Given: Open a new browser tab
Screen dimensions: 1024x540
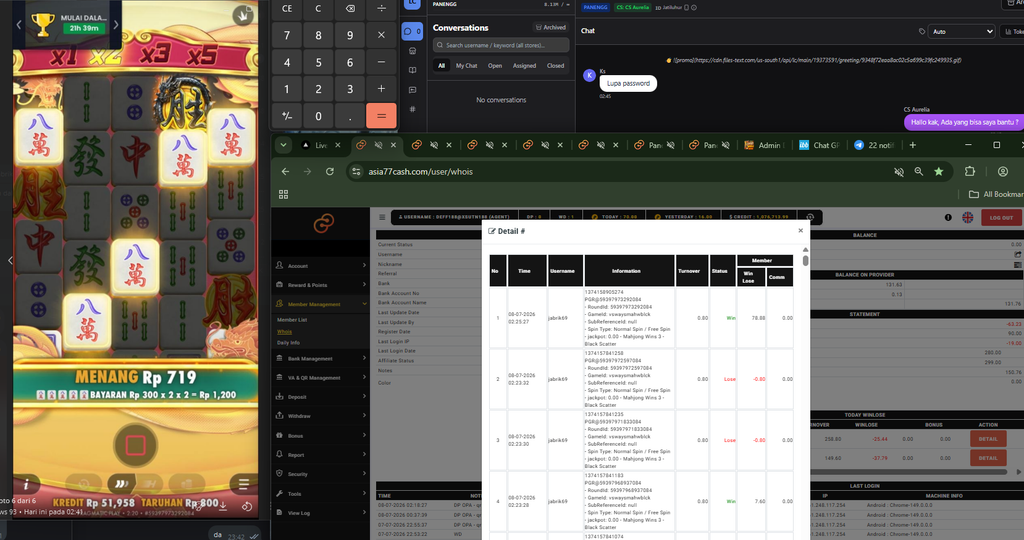Looking at the screenshot, I should pos(912,145).
